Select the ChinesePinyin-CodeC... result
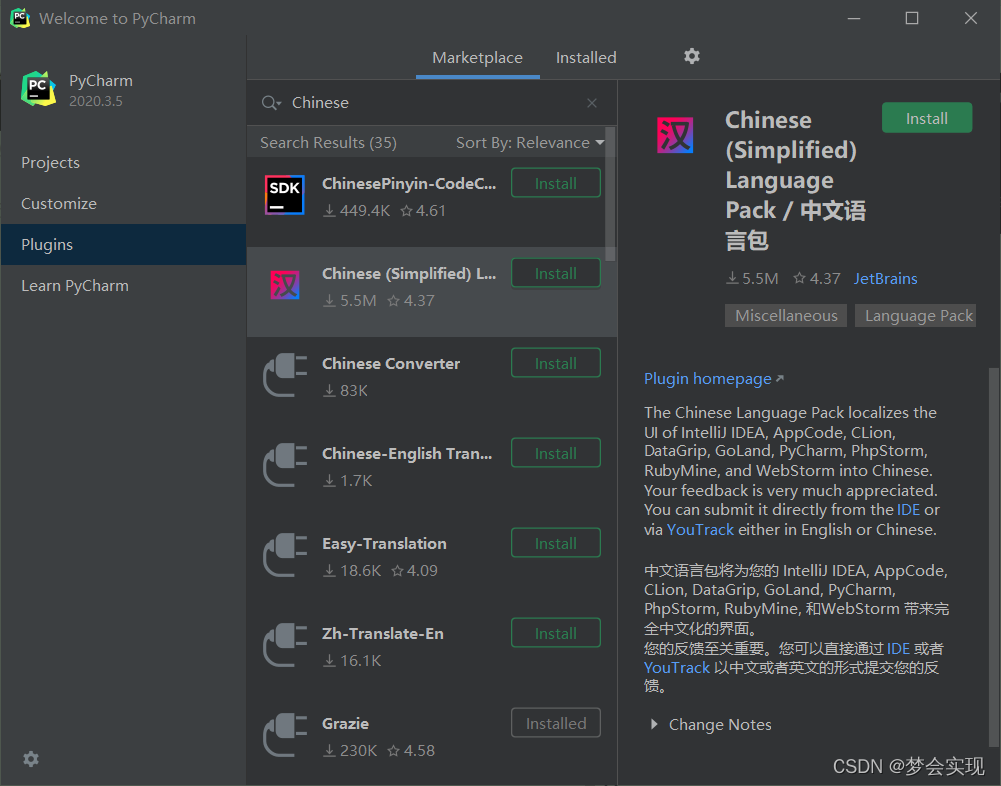The image size is (1001, 786). coord(432,202)
